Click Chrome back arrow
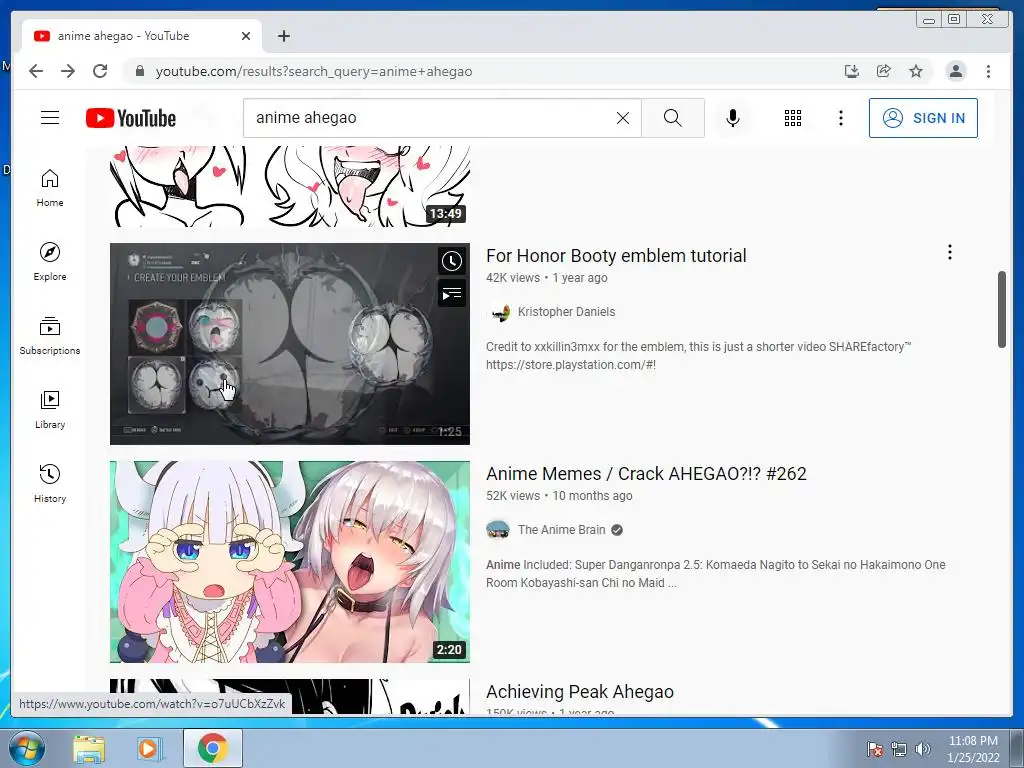Viewport: 1024px width, 768px height. (36, 71)
